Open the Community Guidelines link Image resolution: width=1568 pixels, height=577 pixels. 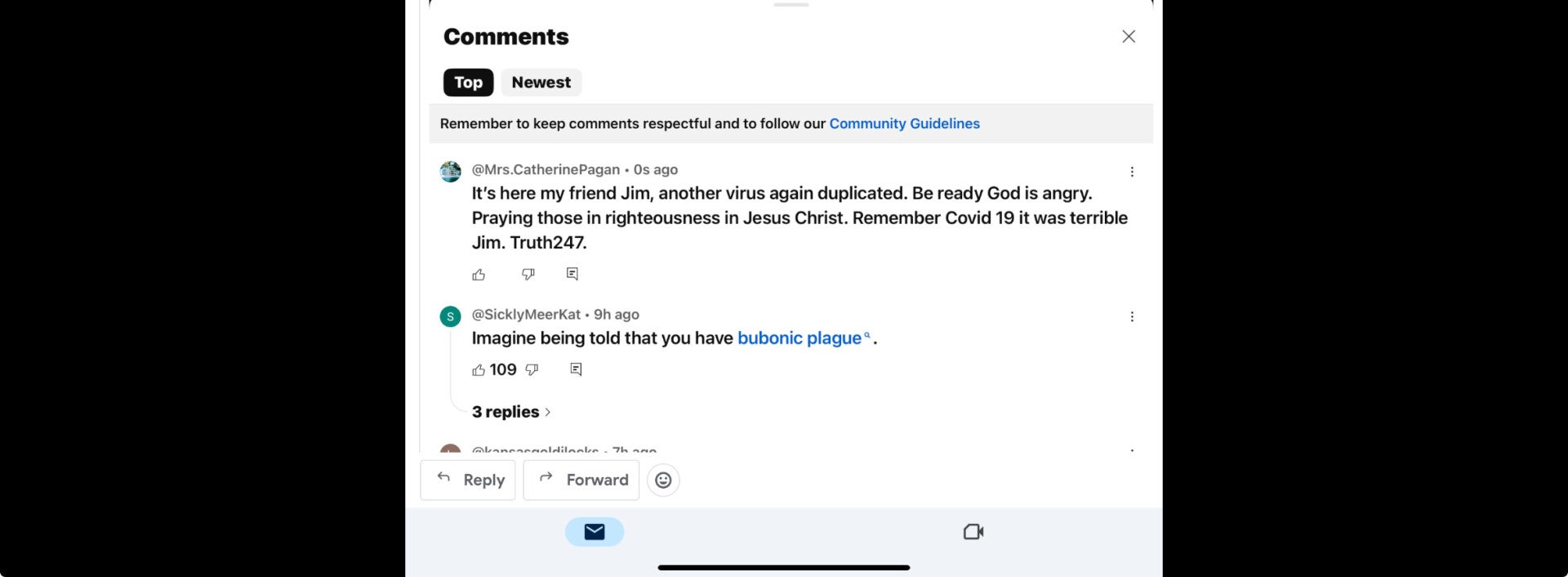click(x=904, y=123)
